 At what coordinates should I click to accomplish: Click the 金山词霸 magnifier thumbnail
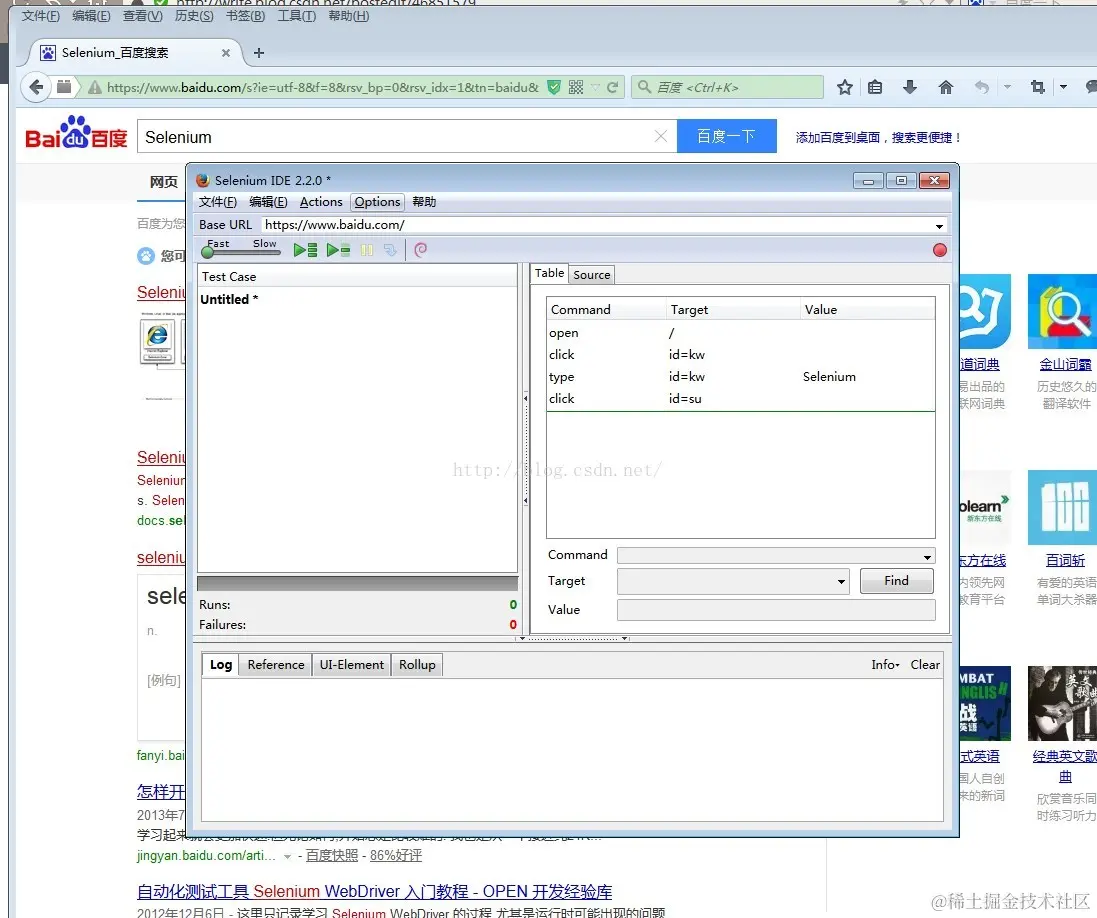coord(1062,312)
